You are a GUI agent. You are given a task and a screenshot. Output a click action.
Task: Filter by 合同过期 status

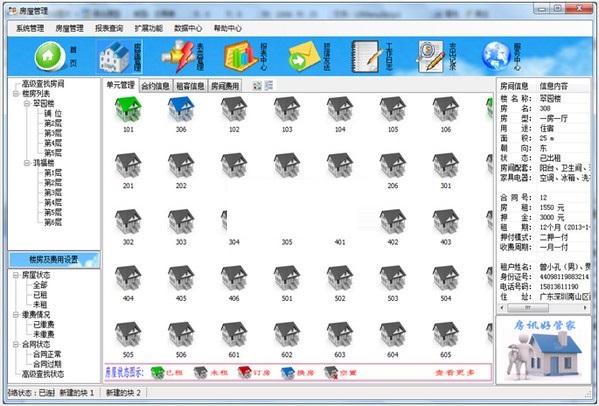(47, 364)
